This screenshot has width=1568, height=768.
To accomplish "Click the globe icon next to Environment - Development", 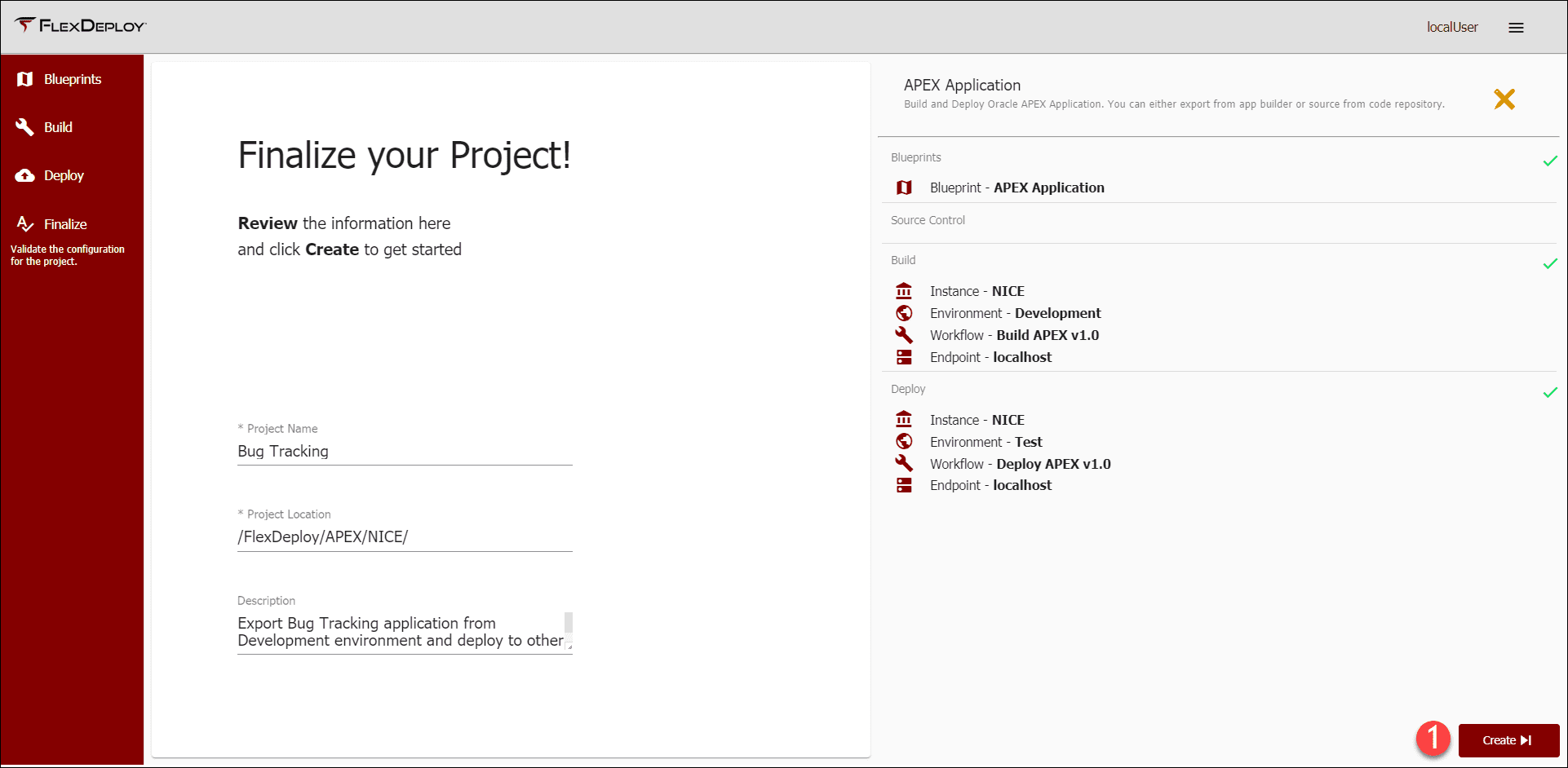I will [x=904, y=313].
